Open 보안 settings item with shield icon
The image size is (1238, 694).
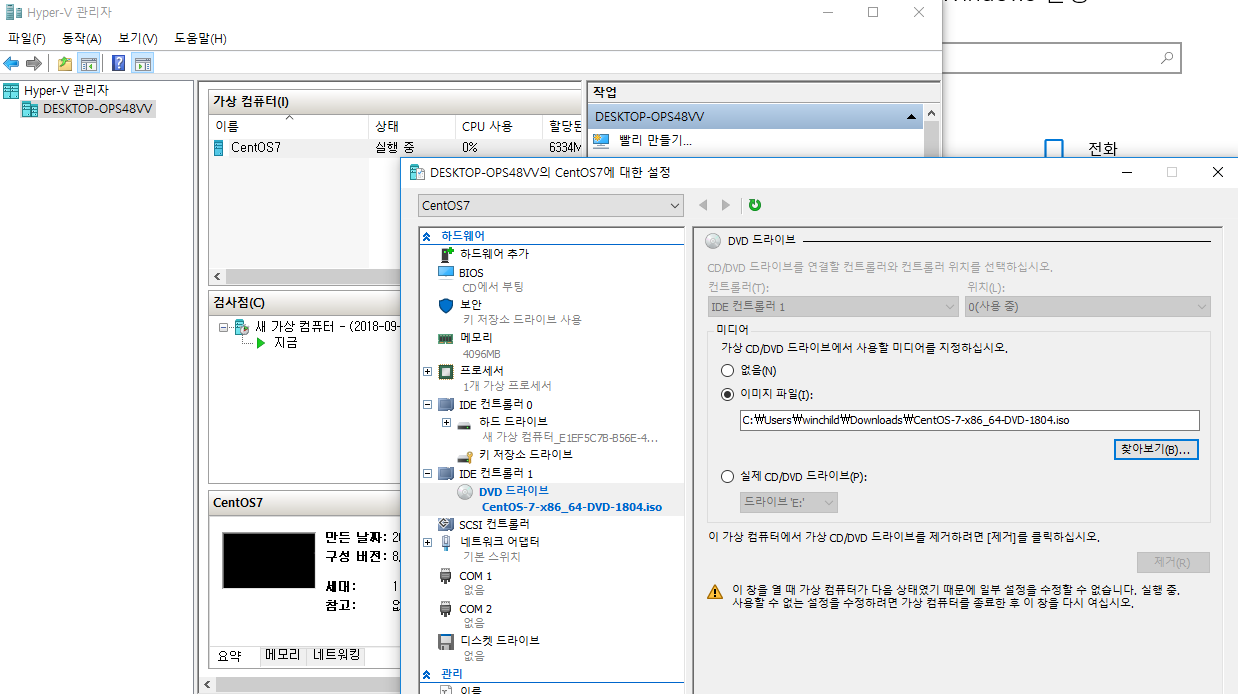(x=470, y=304)
